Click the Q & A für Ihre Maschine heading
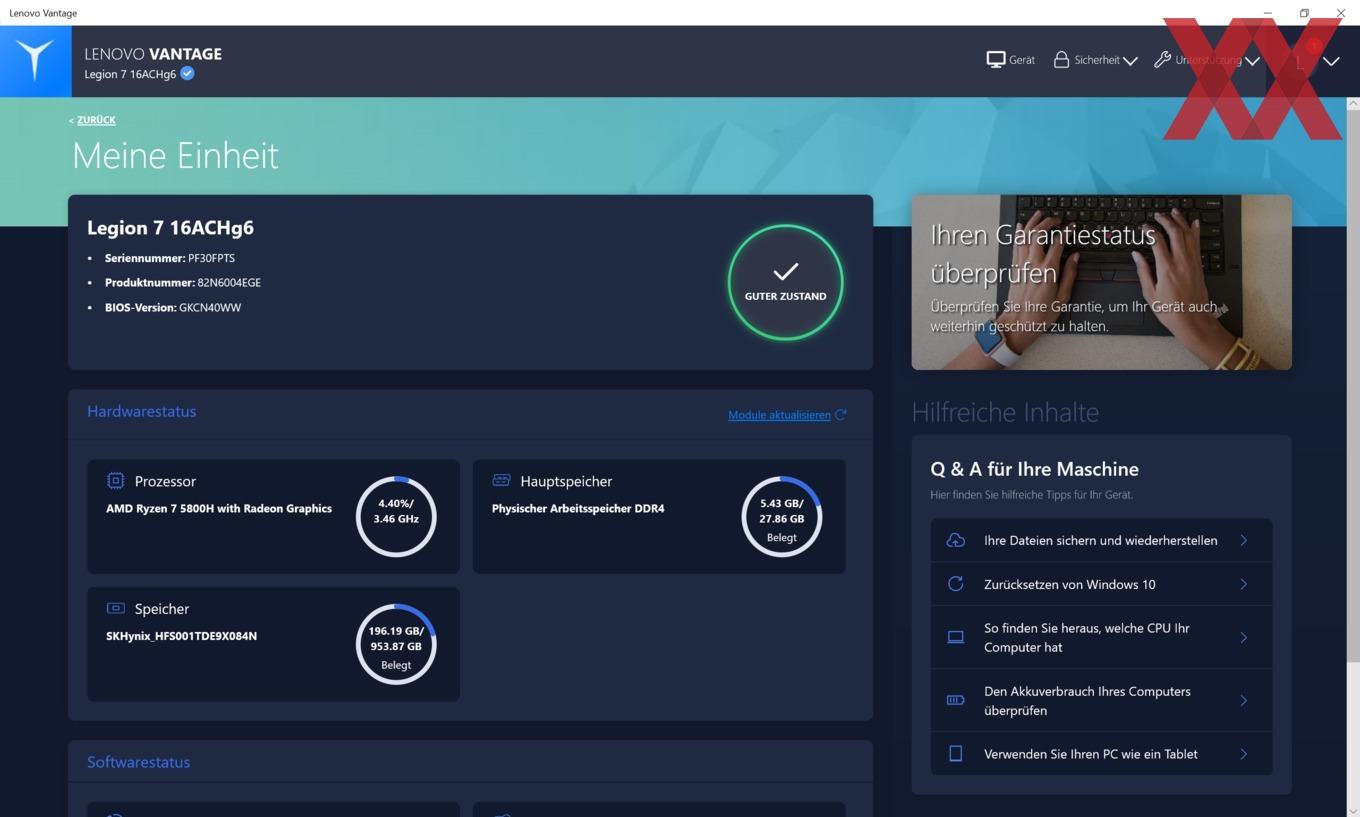 1034,469
